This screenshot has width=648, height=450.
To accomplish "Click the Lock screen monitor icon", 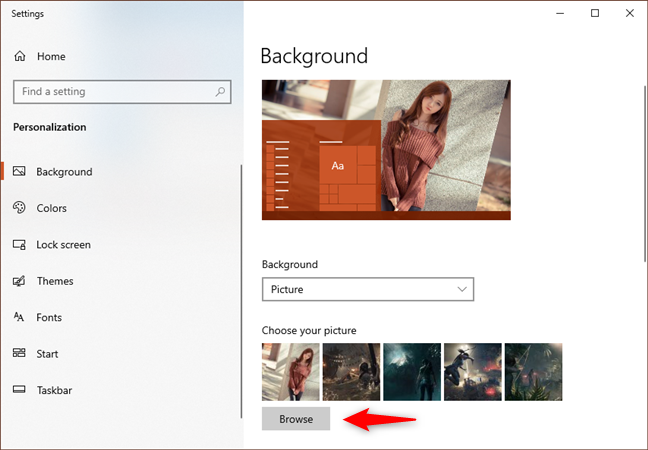I will coord(19,245).
